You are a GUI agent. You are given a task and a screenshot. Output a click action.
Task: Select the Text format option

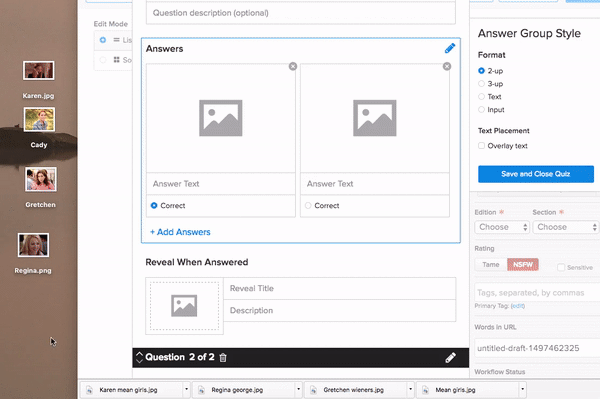click(481, 97)
